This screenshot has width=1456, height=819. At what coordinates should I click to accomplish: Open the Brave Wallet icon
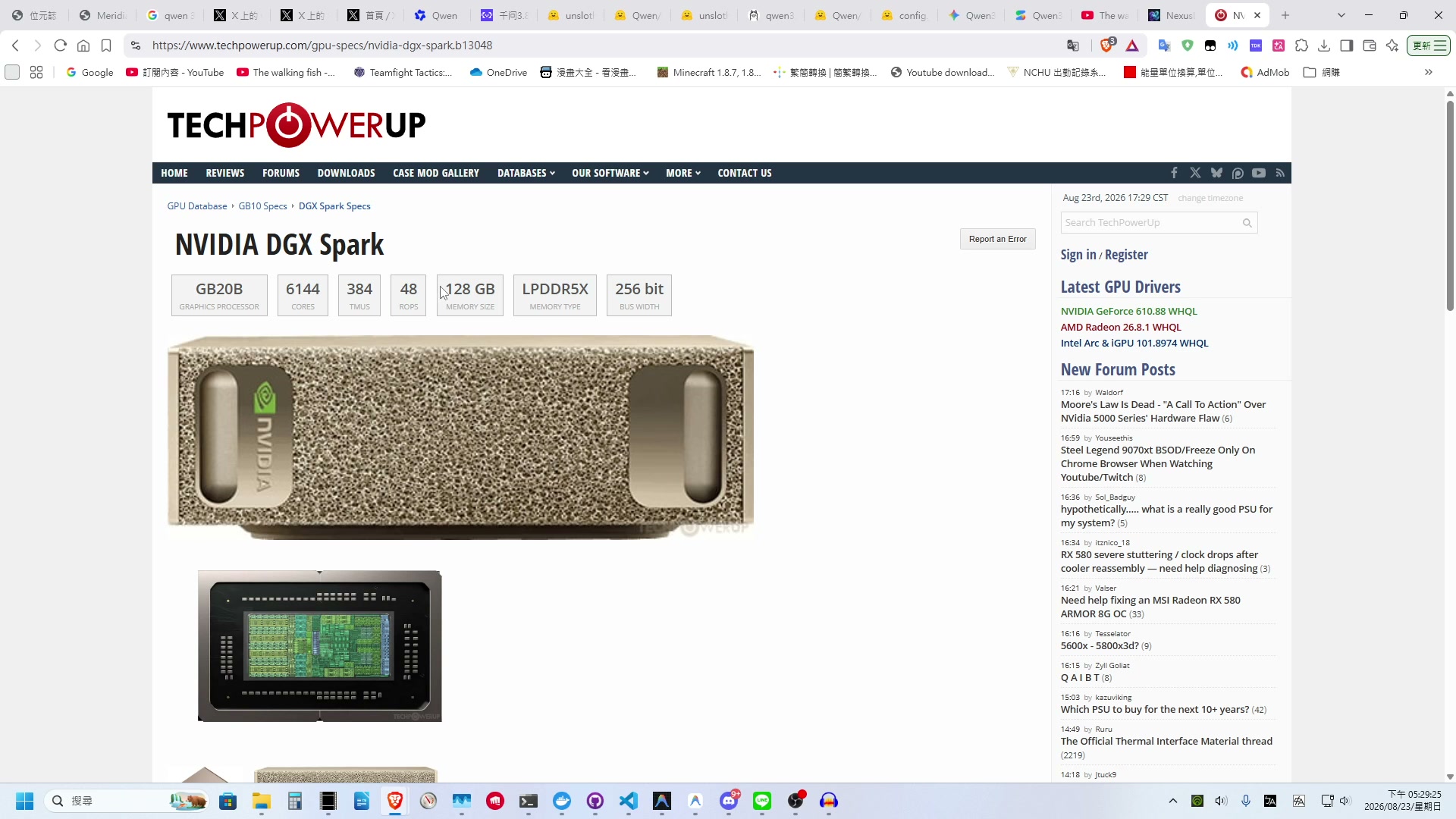[x=1370, y=45]
